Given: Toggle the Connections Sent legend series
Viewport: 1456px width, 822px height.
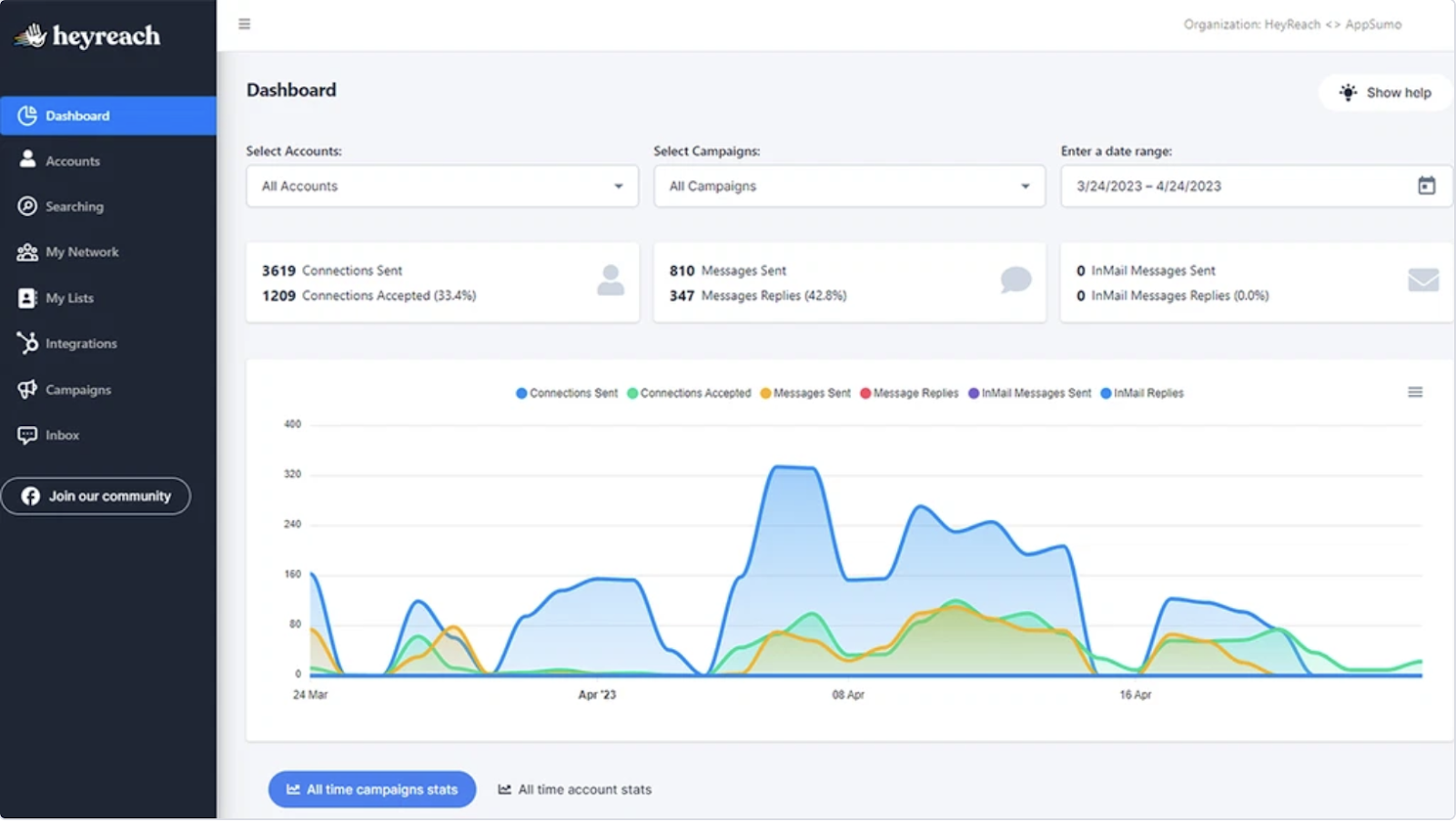Looking at the screenshot, I should 566,392.
